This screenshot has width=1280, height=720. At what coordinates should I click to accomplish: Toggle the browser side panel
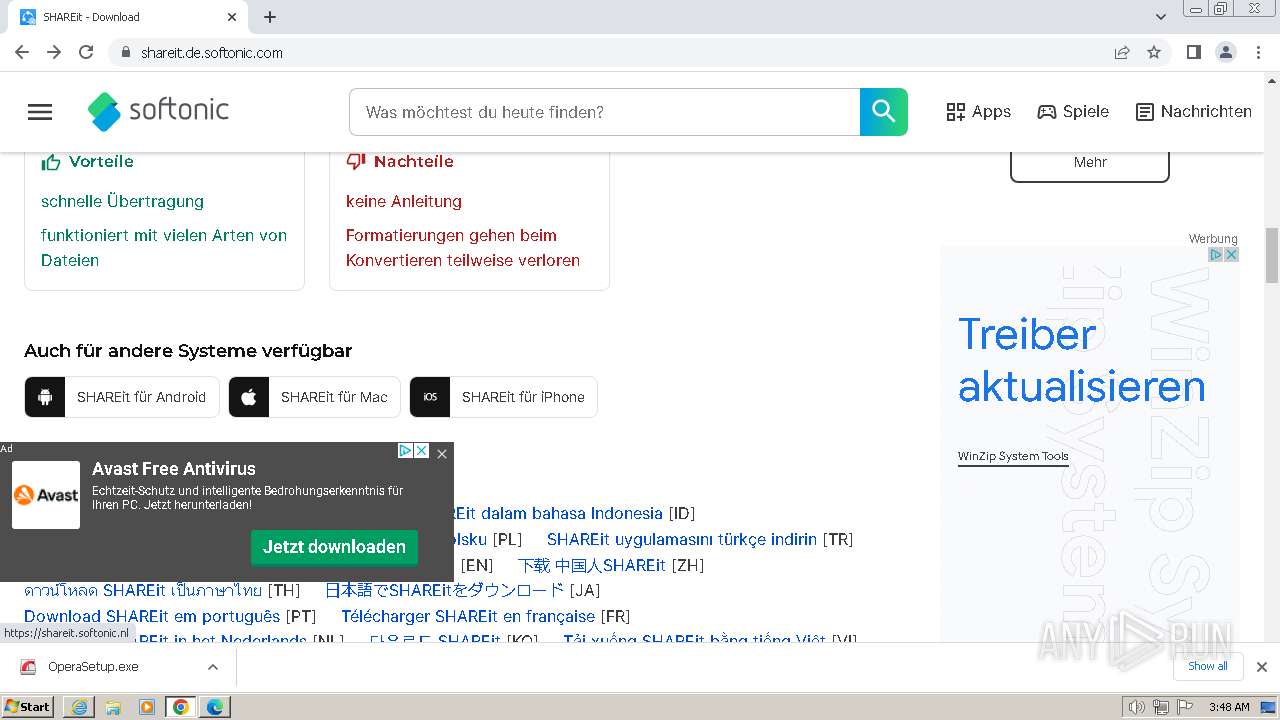1193,52
